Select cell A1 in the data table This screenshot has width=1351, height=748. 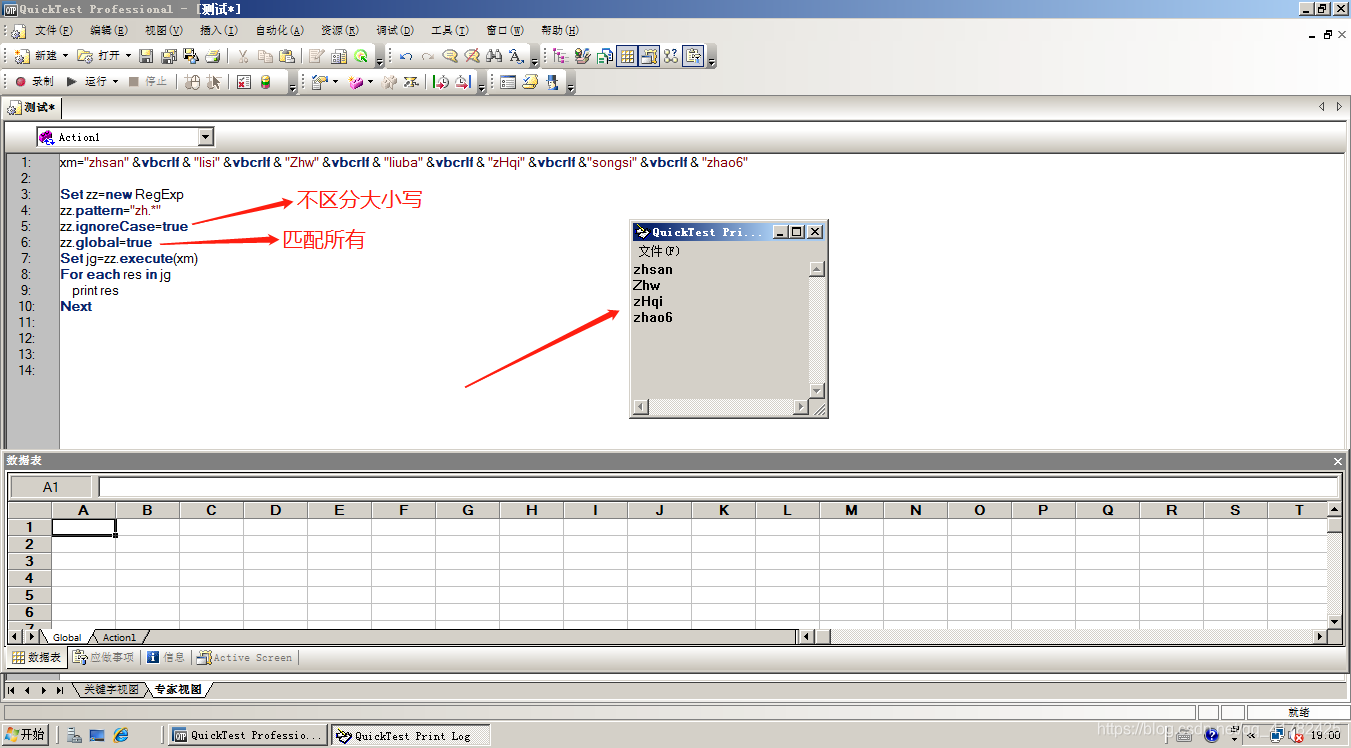tap(84, 527)
